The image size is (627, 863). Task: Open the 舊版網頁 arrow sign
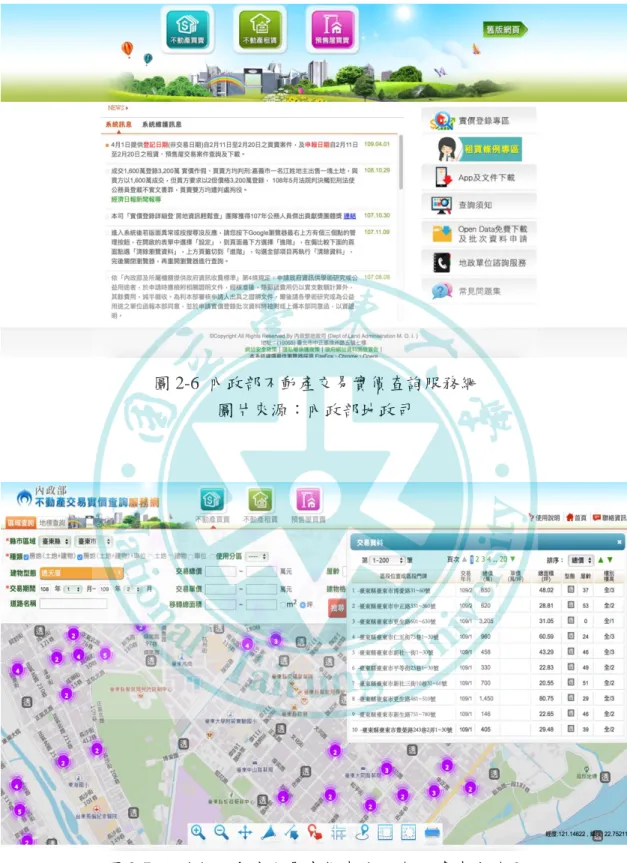pyautogui.click(x=505, y=30)
